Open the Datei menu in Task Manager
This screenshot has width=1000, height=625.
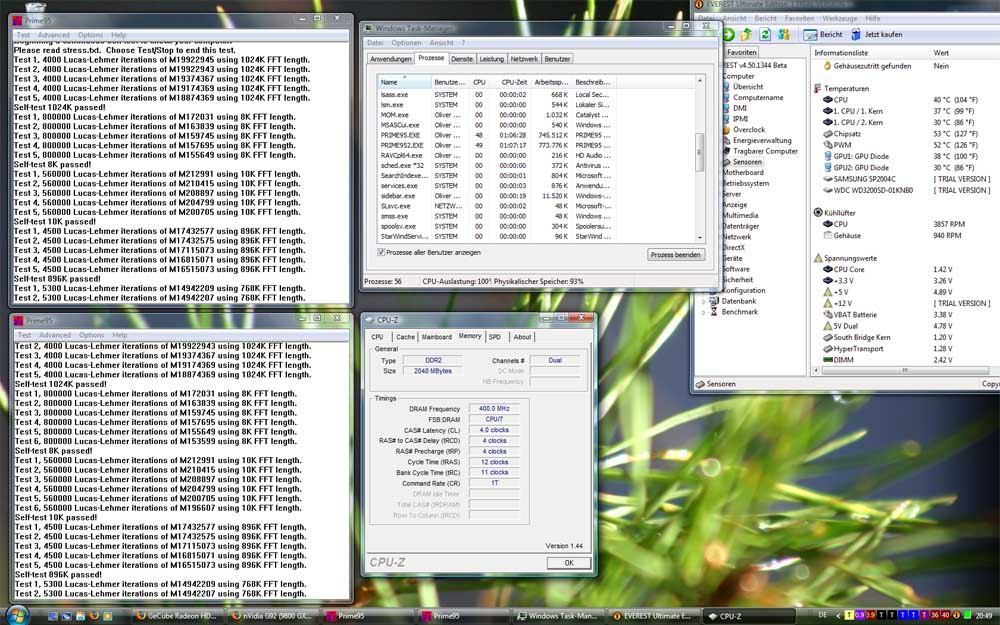(375, 43)
